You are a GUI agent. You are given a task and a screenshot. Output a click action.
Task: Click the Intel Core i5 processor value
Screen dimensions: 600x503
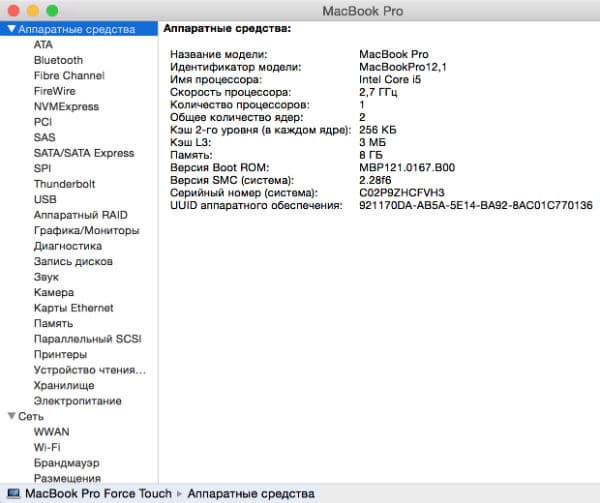[x=390, y=80]
